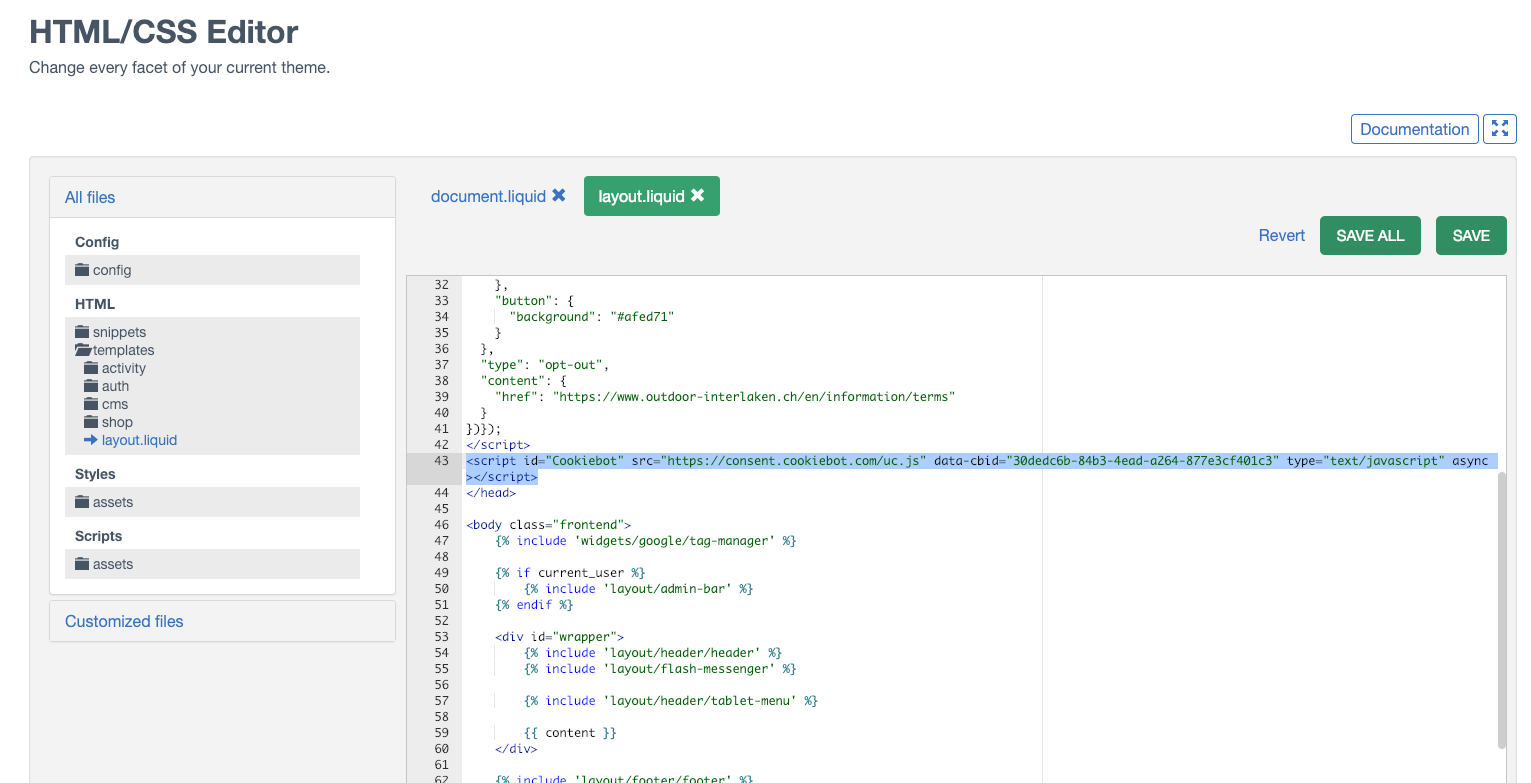The height and width of the screenshot is (783, 1531).
Task: Click the config folder icon
Action: click(x=82, y=270)
